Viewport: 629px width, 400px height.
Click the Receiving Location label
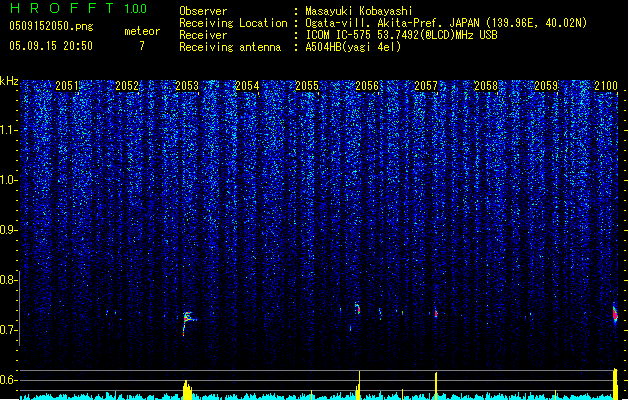pos(233,23)
